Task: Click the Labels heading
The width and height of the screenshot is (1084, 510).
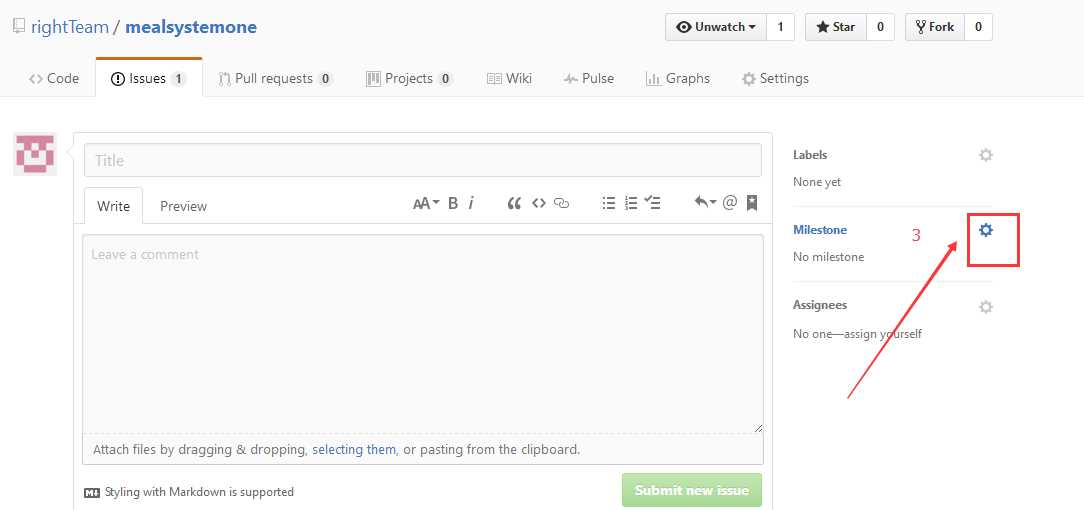Action: pos(810,155)
